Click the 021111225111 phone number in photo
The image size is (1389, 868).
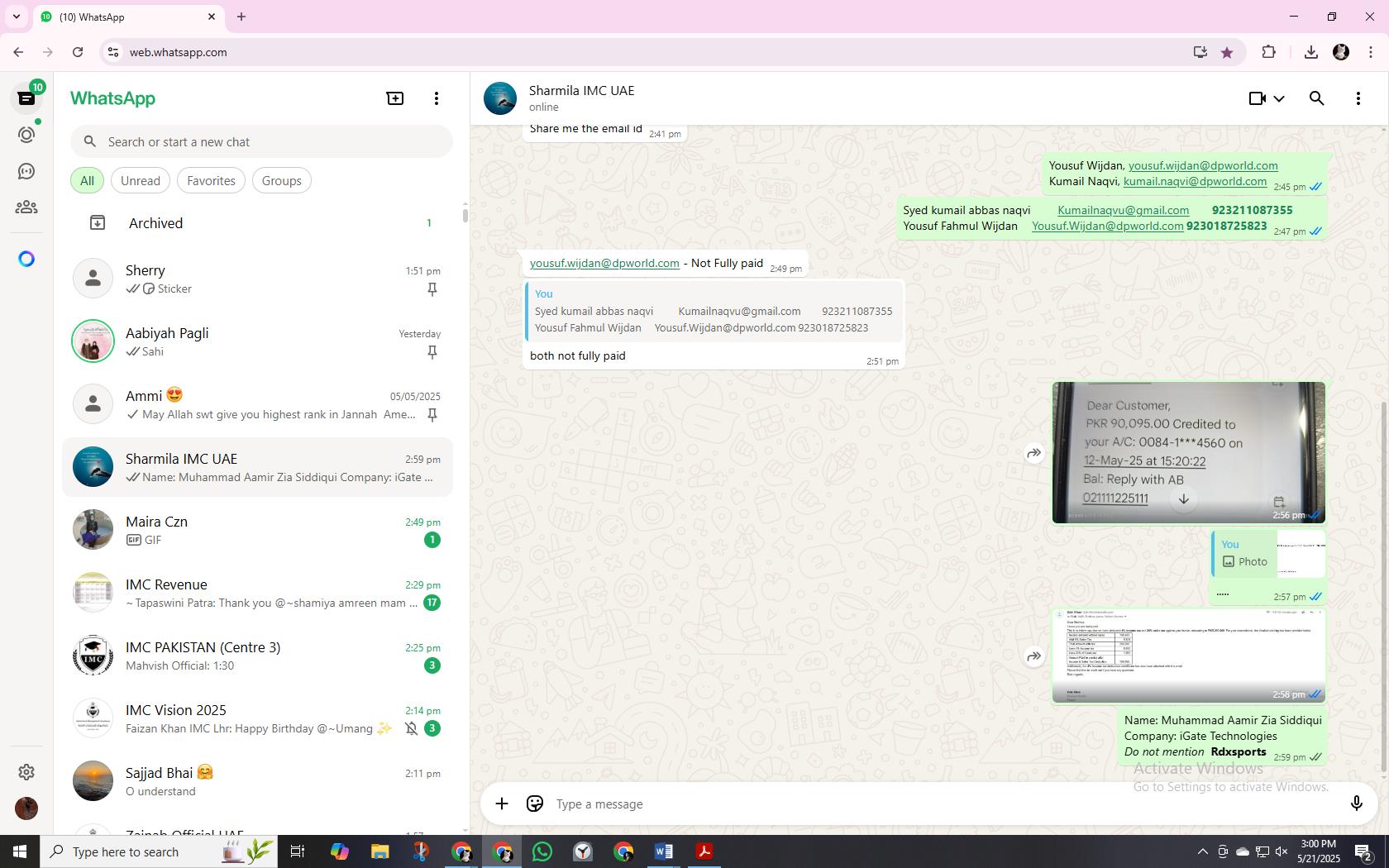tap(1115, 498)
